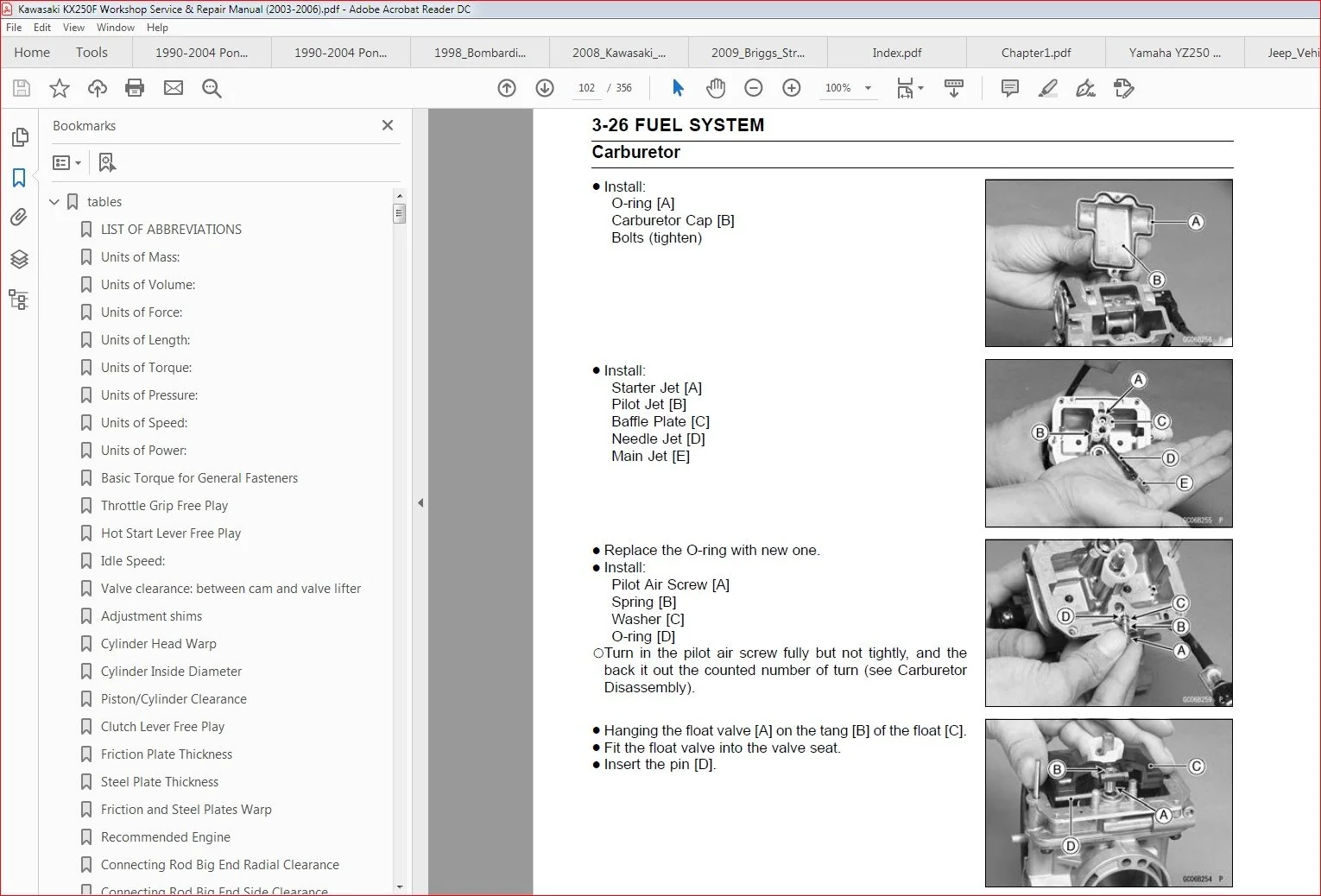Screen dimensions: 1321x896
Task: Open the Page Thumbnails panel
Action: pyautogui.click(x=19, y=137)
